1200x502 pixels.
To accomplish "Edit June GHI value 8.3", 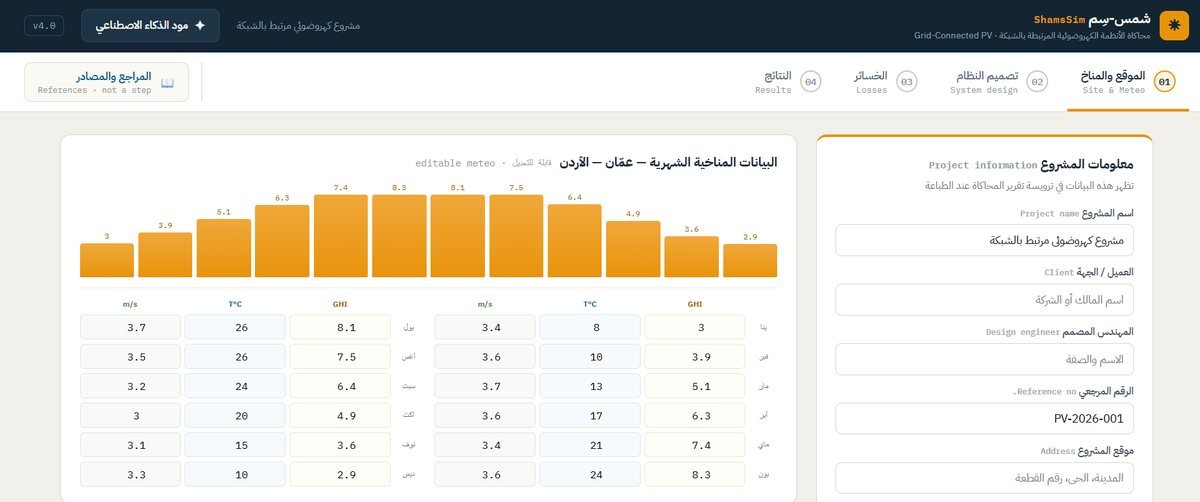I will point(694,475).
